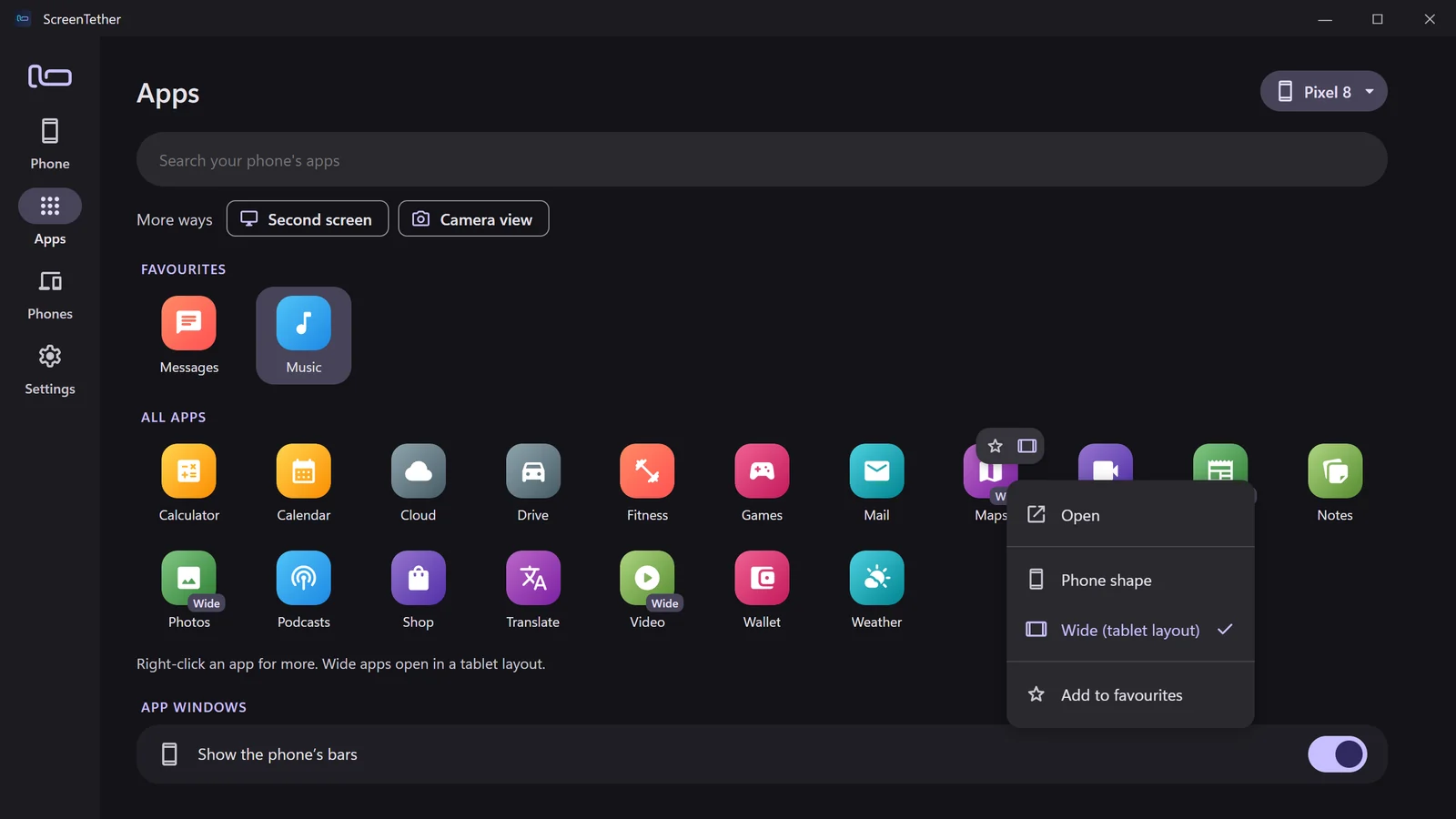Click the wide layout icon above Maps

[x=1027, y=446]
